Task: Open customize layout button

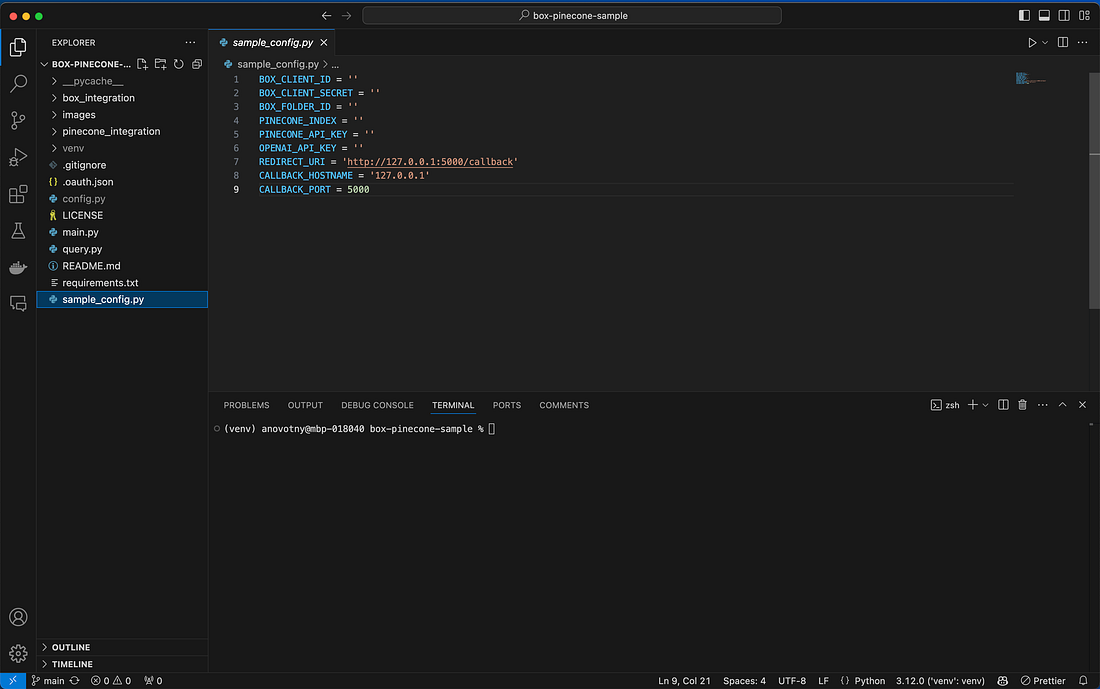Action: click(1084, 15)
